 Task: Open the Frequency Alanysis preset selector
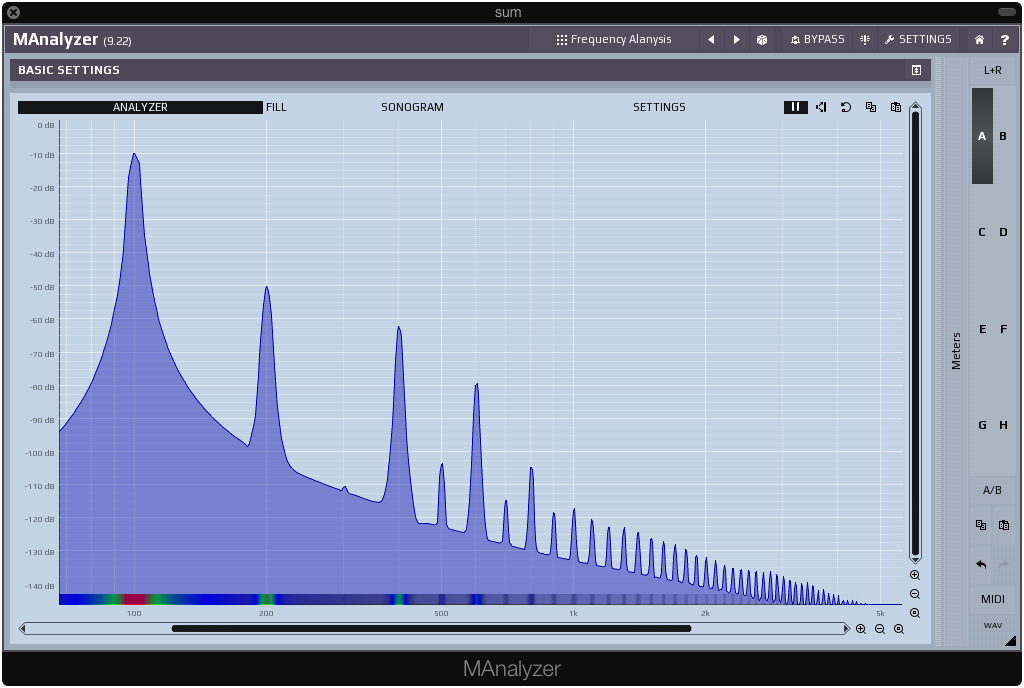[x=613, y=39]
